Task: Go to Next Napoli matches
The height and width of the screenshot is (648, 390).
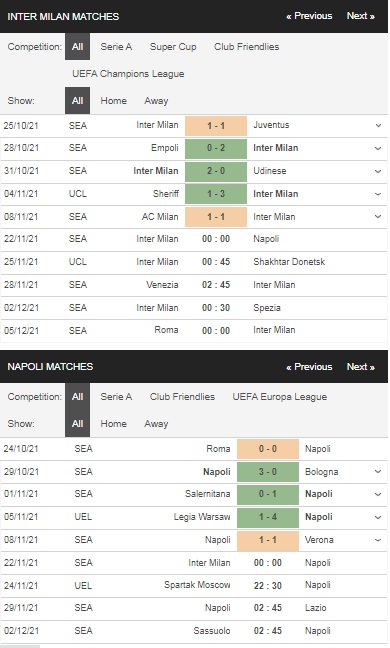Action: (361, 367)
